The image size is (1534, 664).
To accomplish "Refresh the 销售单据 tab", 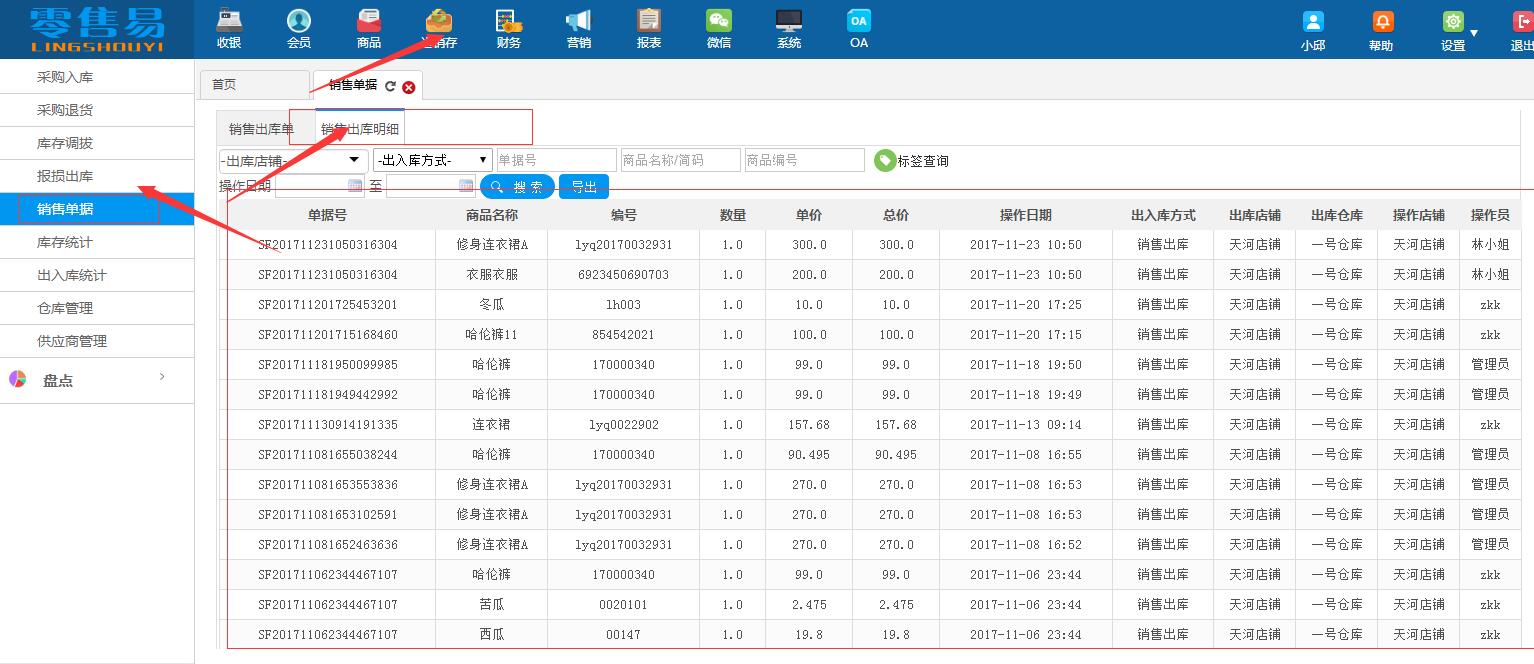I will click(391, 87).
